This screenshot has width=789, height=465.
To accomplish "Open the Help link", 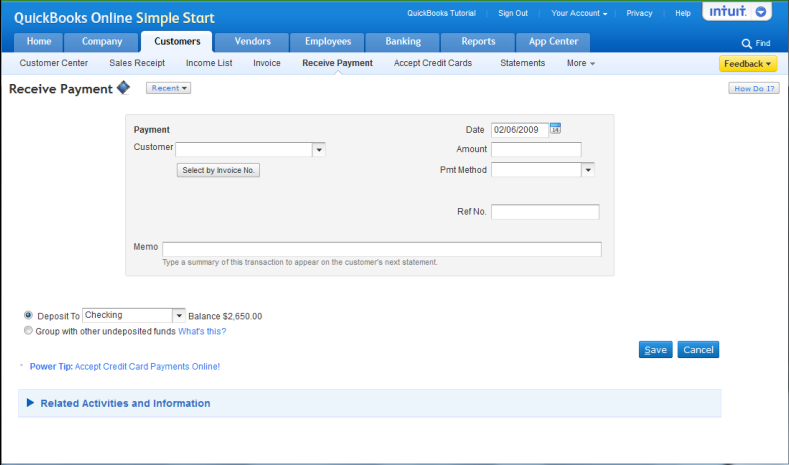I will pyautogui.click(x=683, y=13).
